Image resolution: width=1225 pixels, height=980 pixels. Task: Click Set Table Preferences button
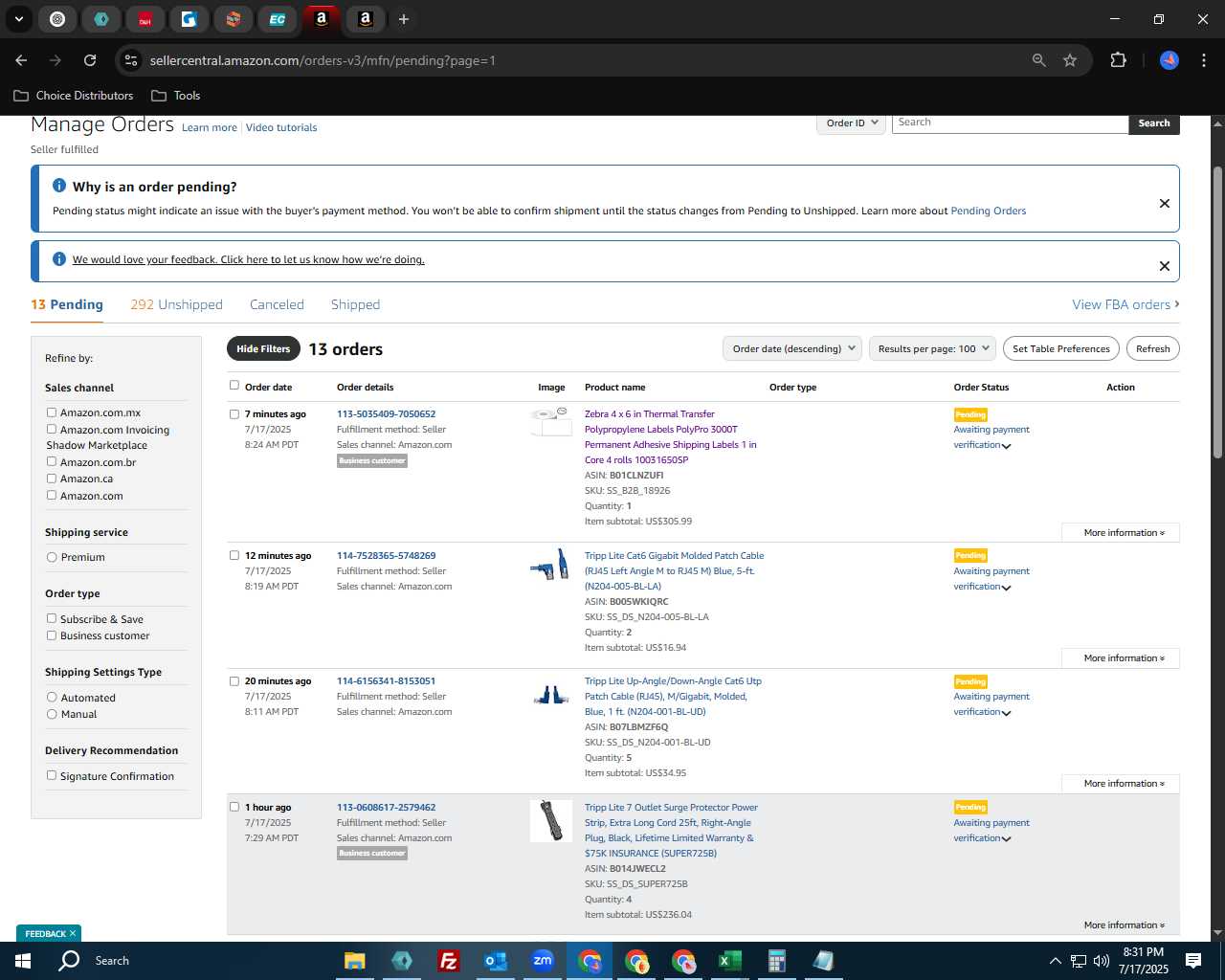pyautogui.click(x=1061, y=349)
